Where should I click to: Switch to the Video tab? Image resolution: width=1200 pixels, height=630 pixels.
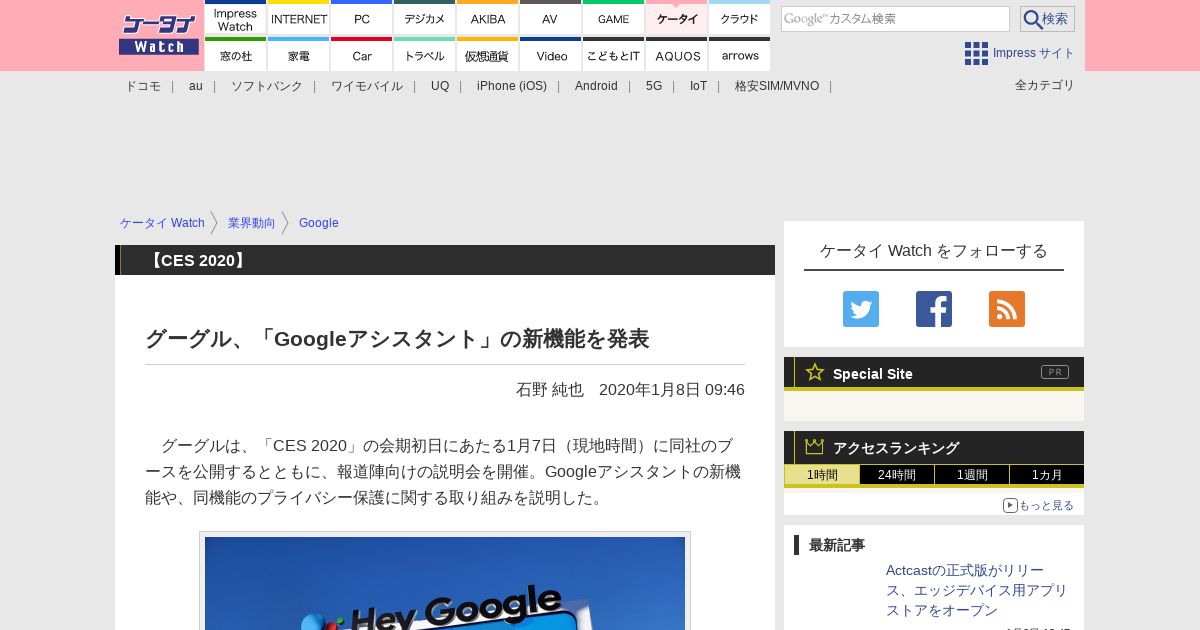tap(551, 55)
